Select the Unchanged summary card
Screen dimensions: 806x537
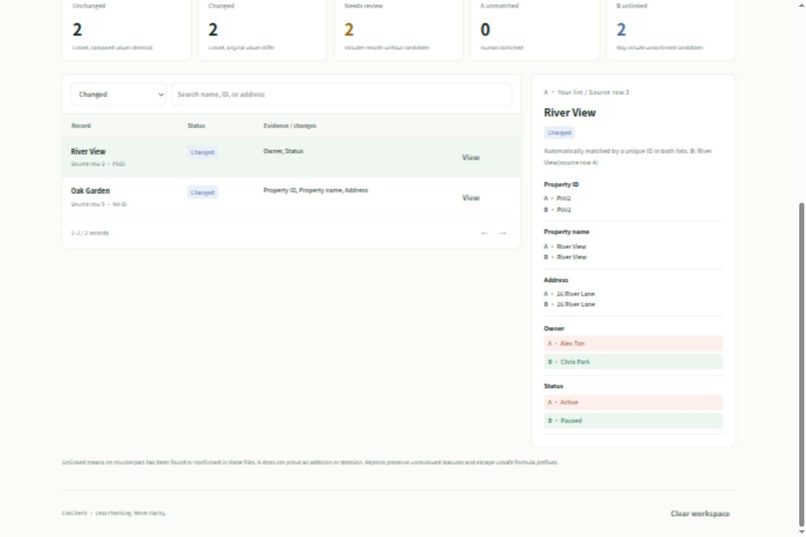(126, 29)
